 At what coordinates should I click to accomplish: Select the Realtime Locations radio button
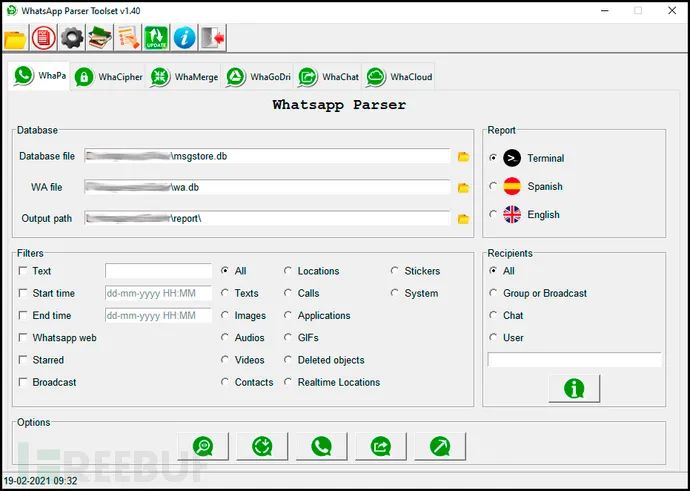288,381
